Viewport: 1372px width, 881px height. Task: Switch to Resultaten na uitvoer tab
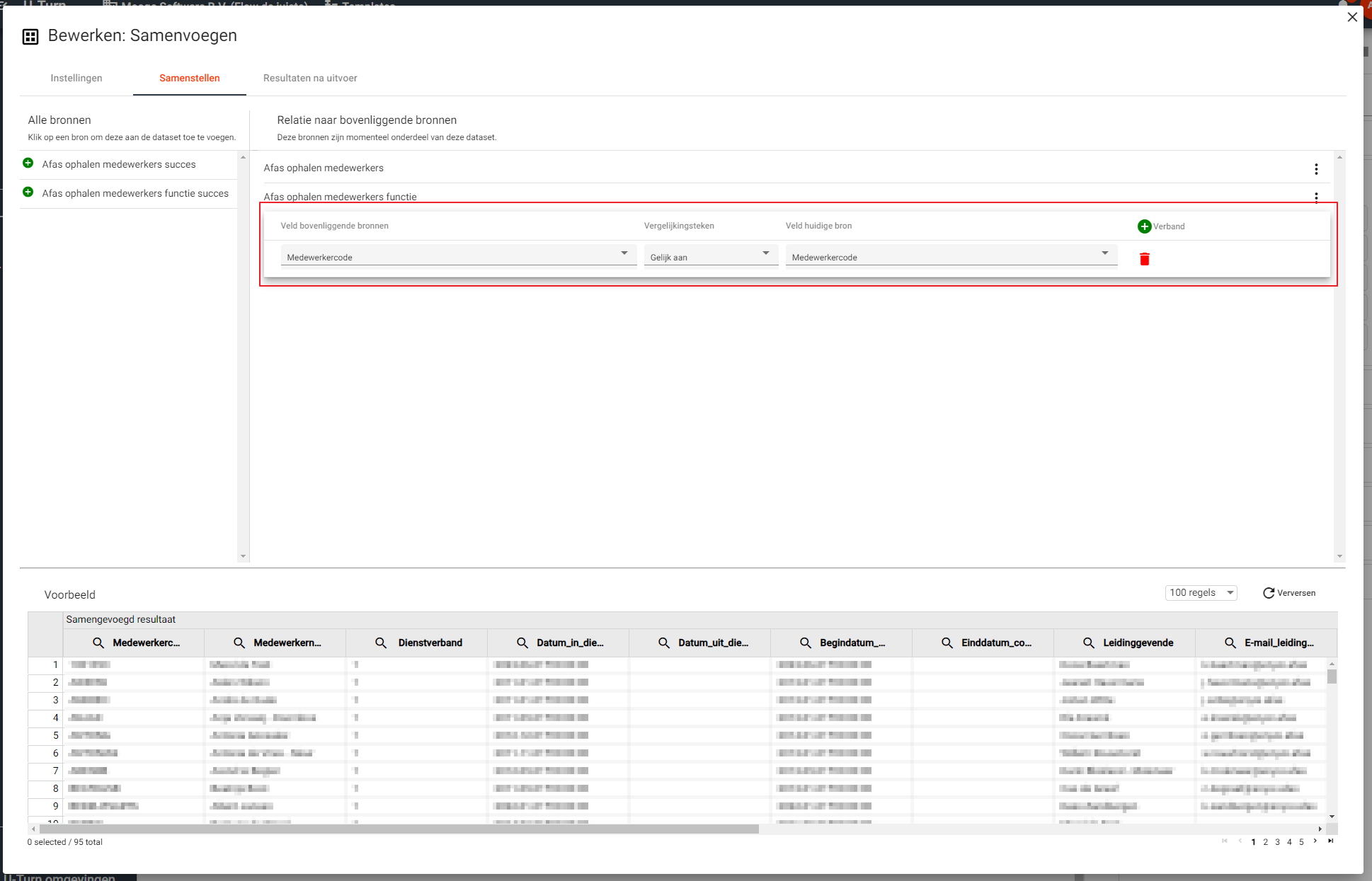[x=310, y=78]
